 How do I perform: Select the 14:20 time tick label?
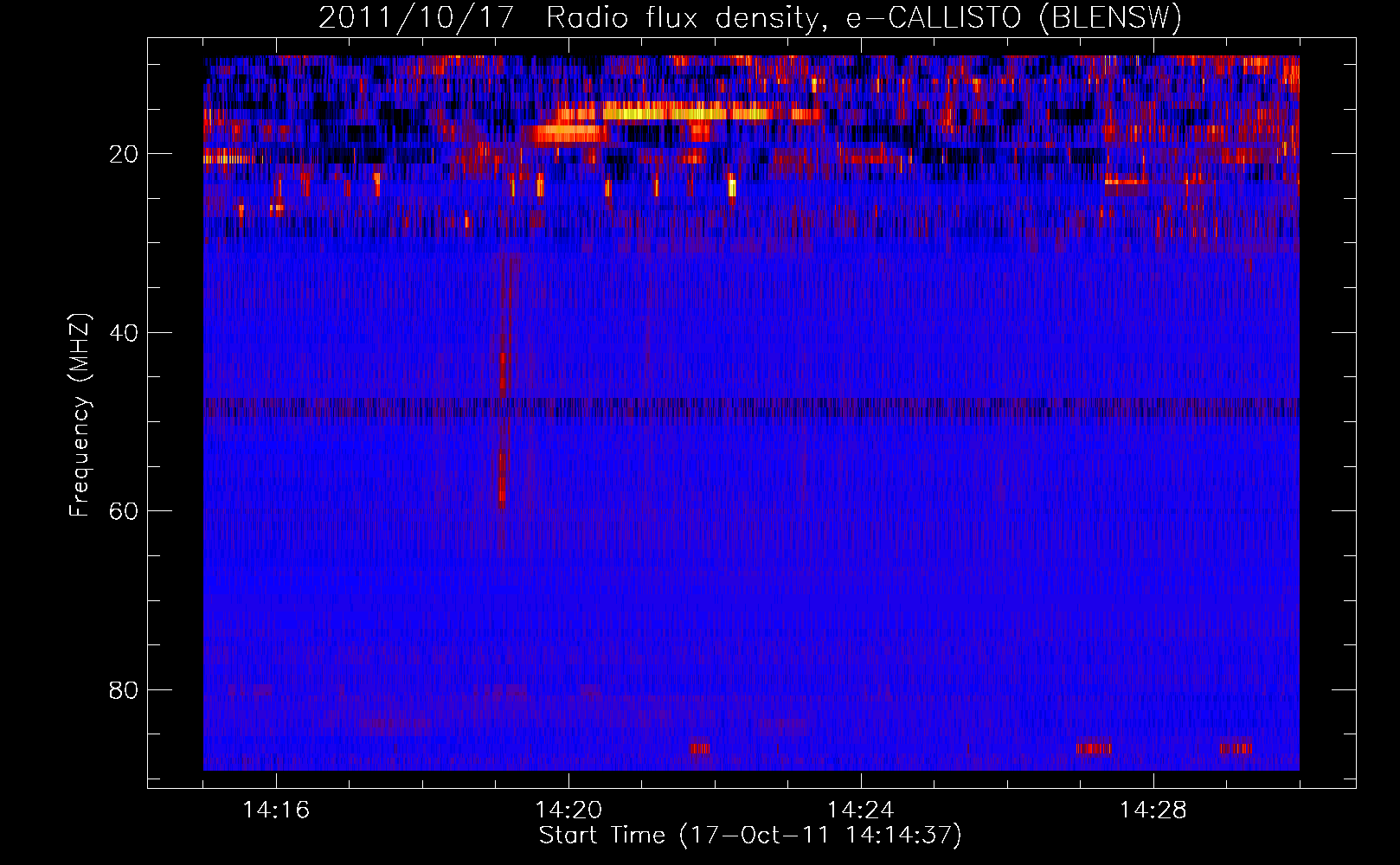(568, 811)
